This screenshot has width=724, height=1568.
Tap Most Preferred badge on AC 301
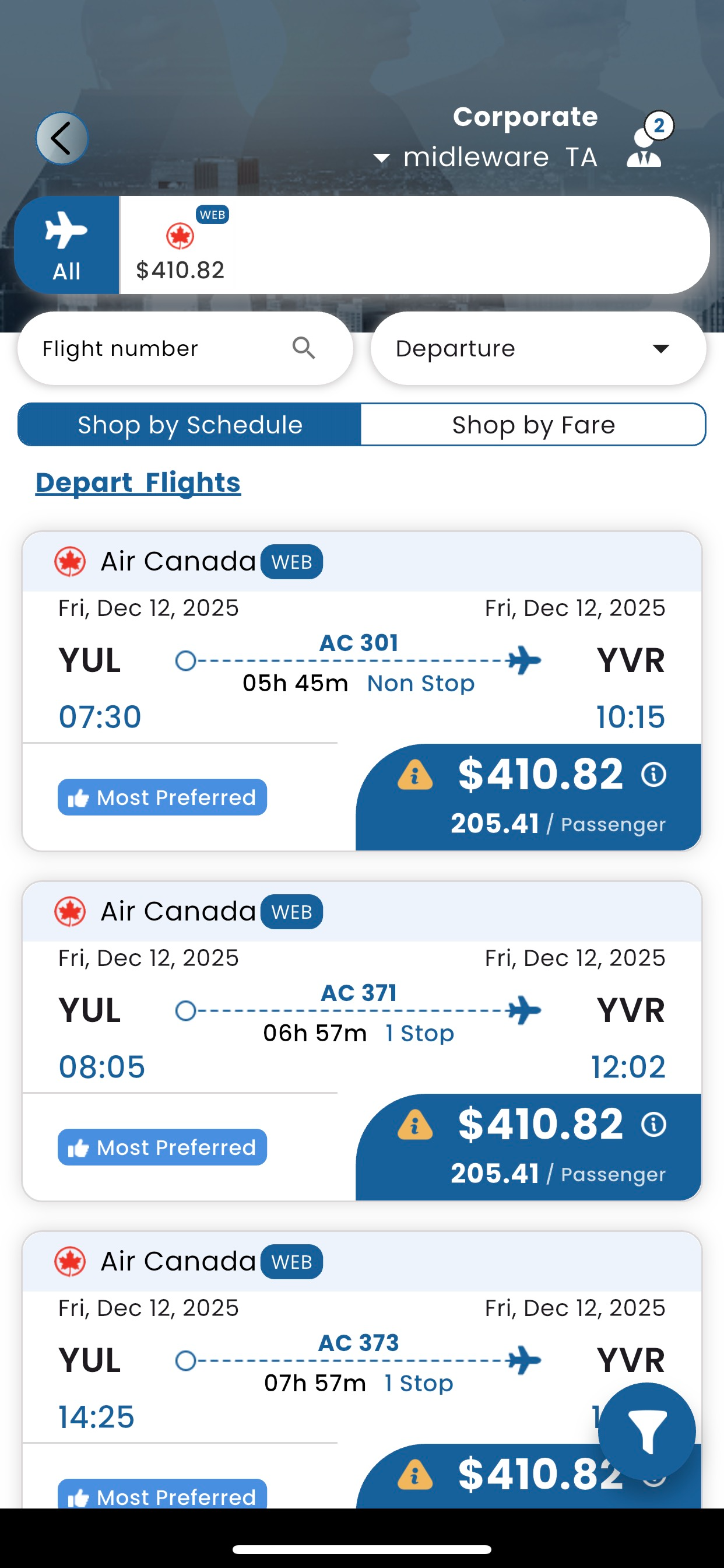[163, 797]
